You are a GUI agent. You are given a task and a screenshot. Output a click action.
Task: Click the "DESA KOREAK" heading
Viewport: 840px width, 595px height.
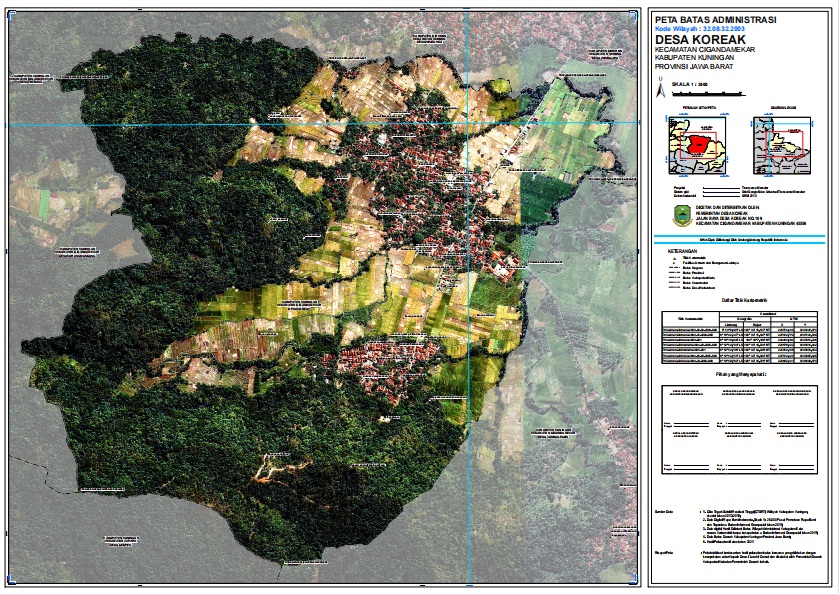coord(700,40)
